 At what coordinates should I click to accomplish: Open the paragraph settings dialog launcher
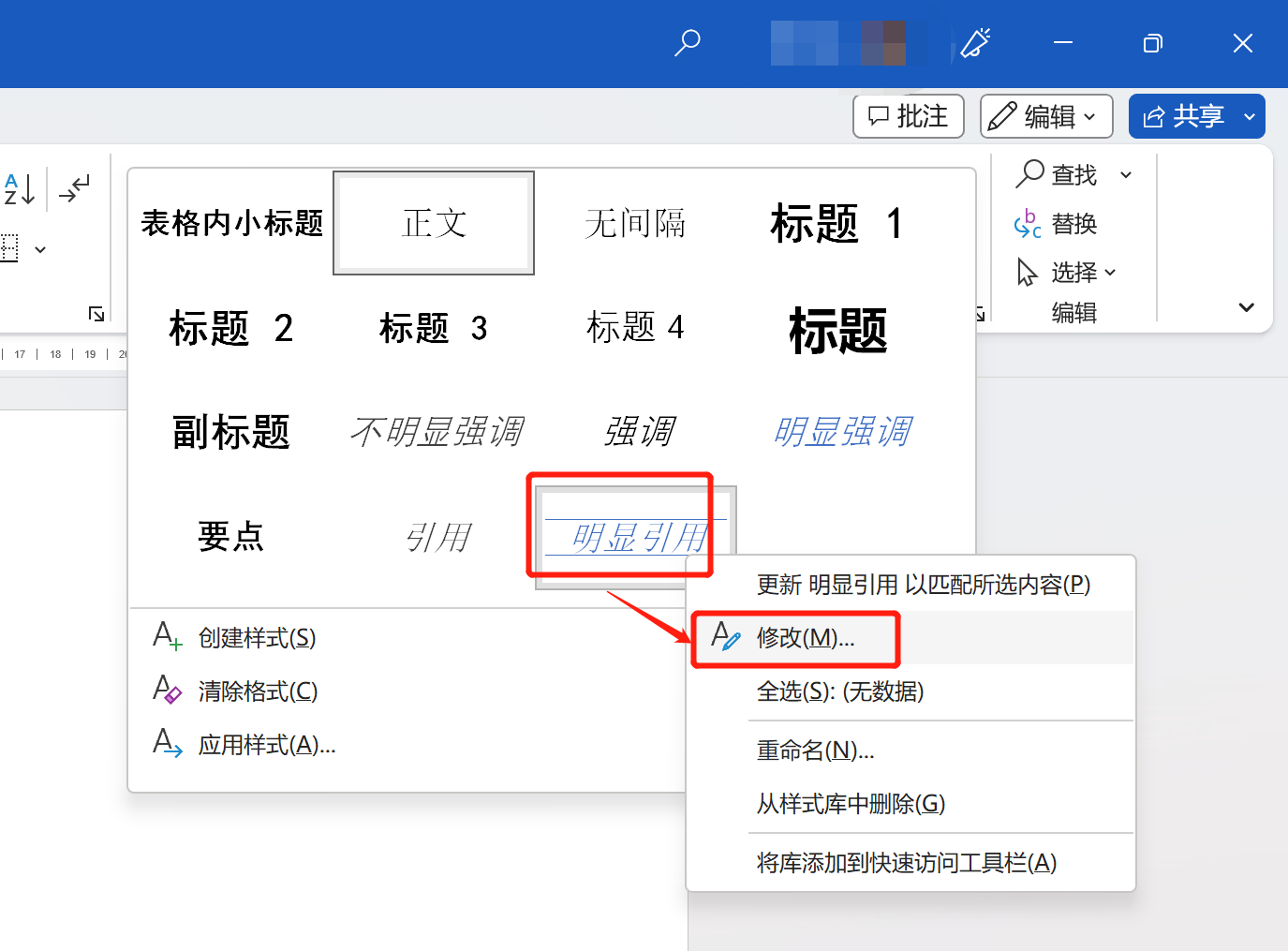[96, 314]
